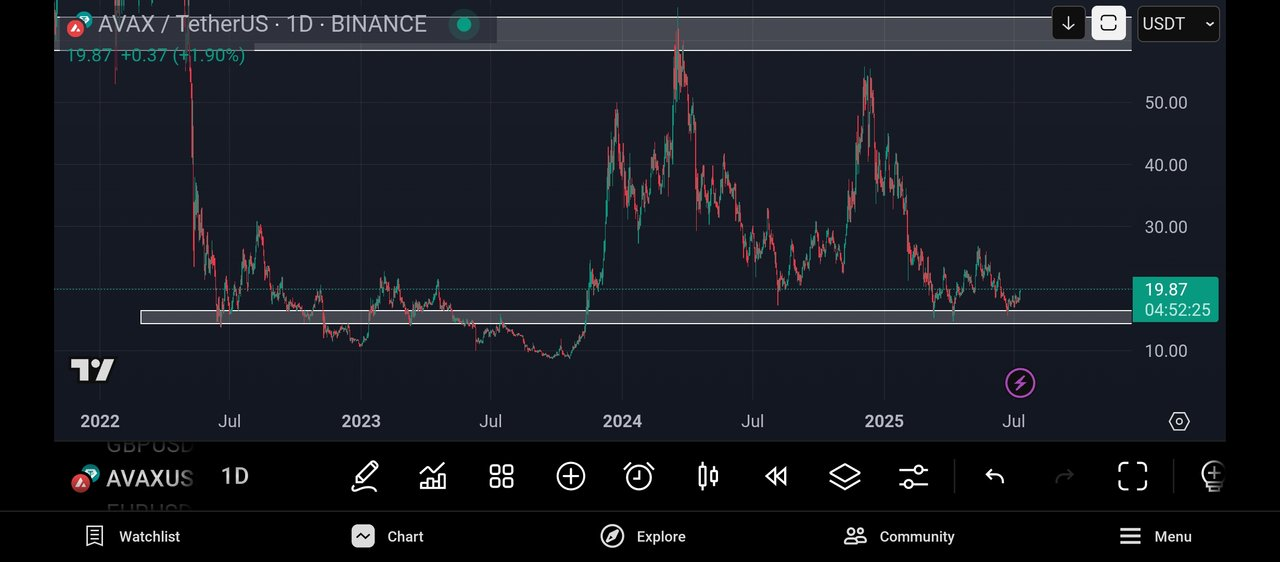The image size is (1280, 562).
Task: Switch to the Community tab
Action: [899, 537]
